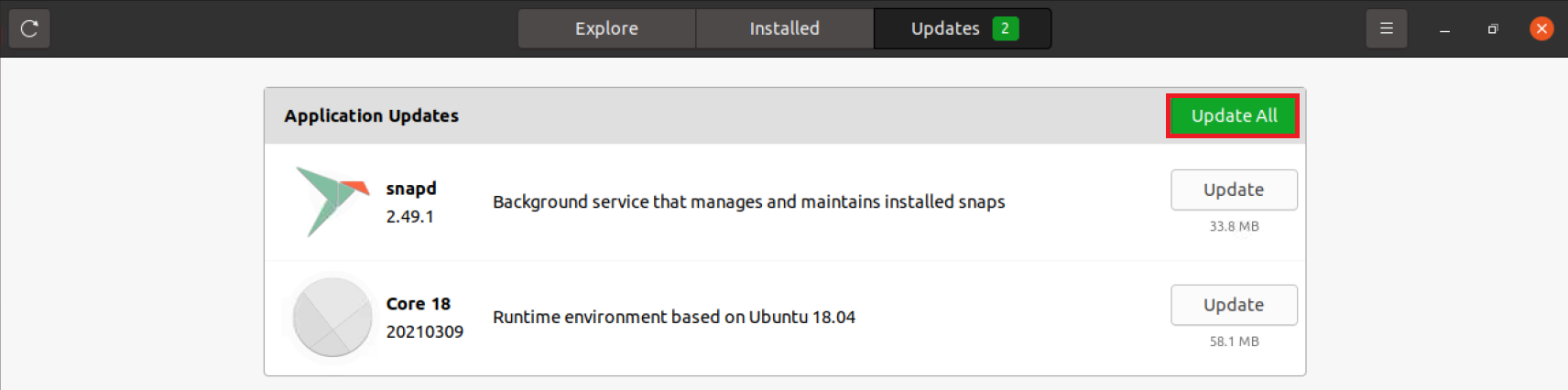Click the snapd bird logo icon
The image size is (1568, 390).
[x=332, y=201]
